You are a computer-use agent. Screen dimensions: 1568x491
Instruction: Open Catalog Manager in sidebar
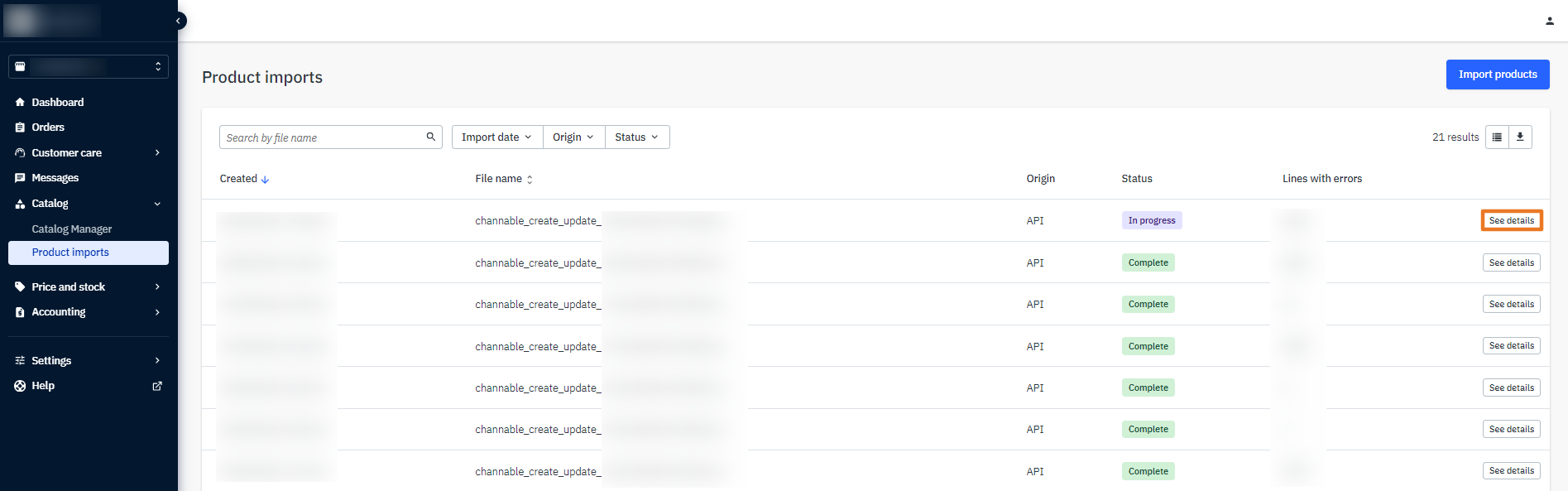(x=72, y=229)
